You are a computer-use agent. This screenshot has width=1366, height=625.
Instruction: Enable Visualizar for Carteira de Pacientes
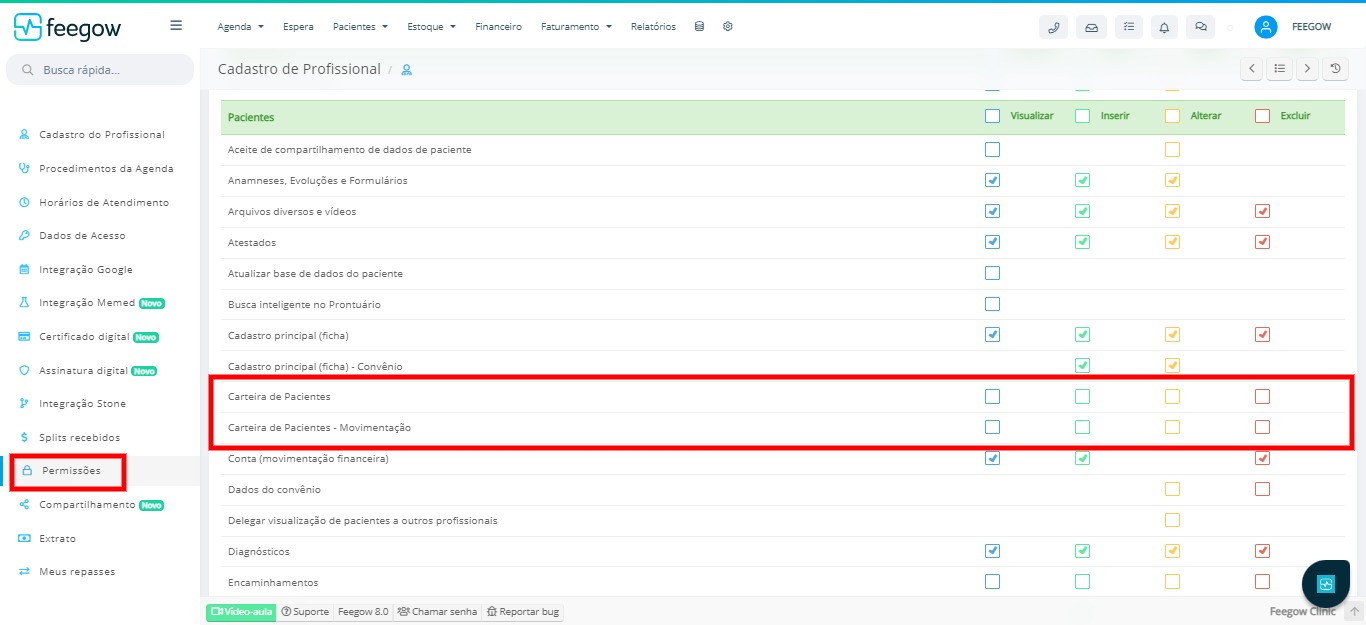coord(992,396)
